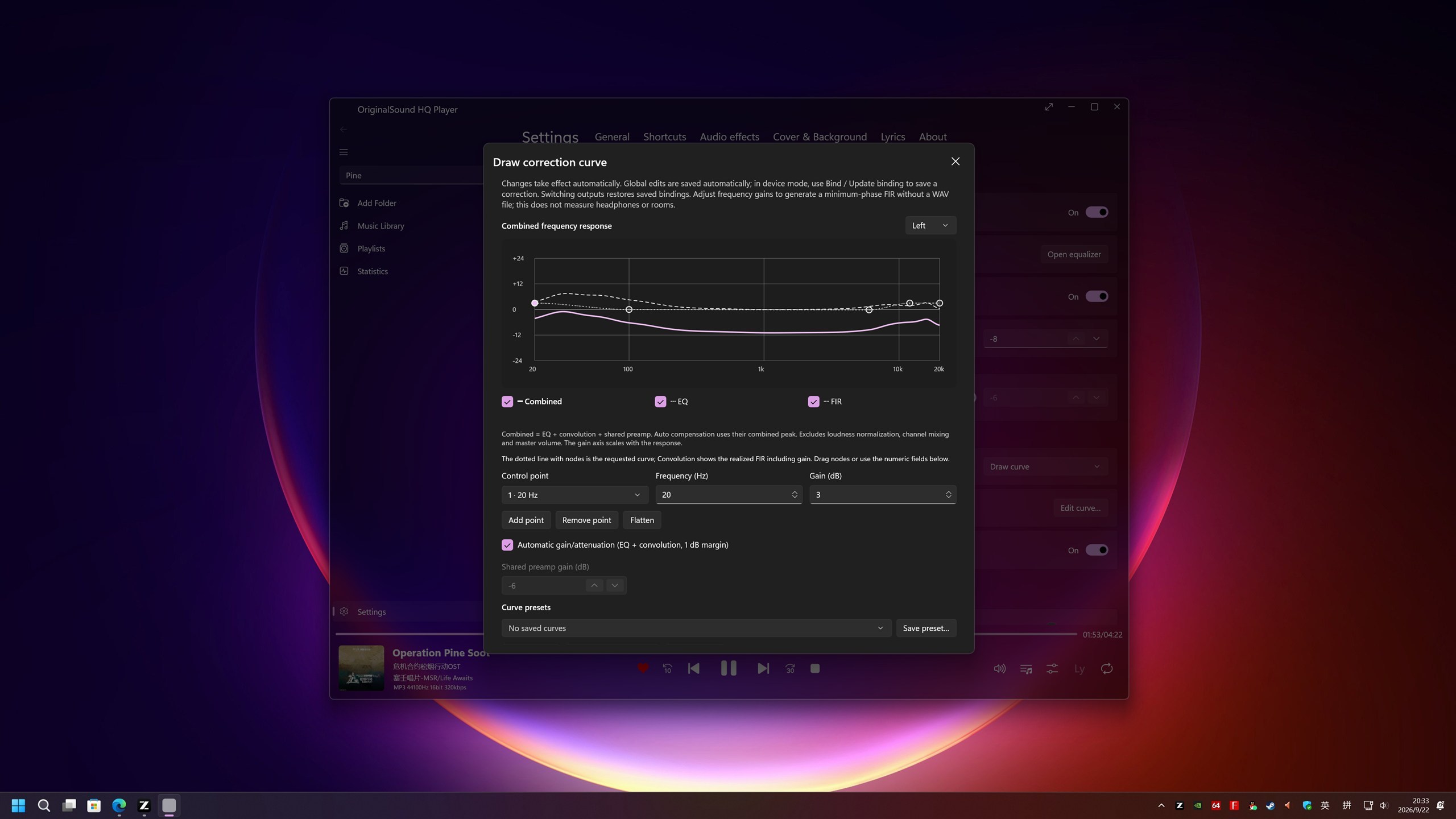This screenshot has width=1456, height=819.
Task: Stop playback
Action: (x=815, y=668)
